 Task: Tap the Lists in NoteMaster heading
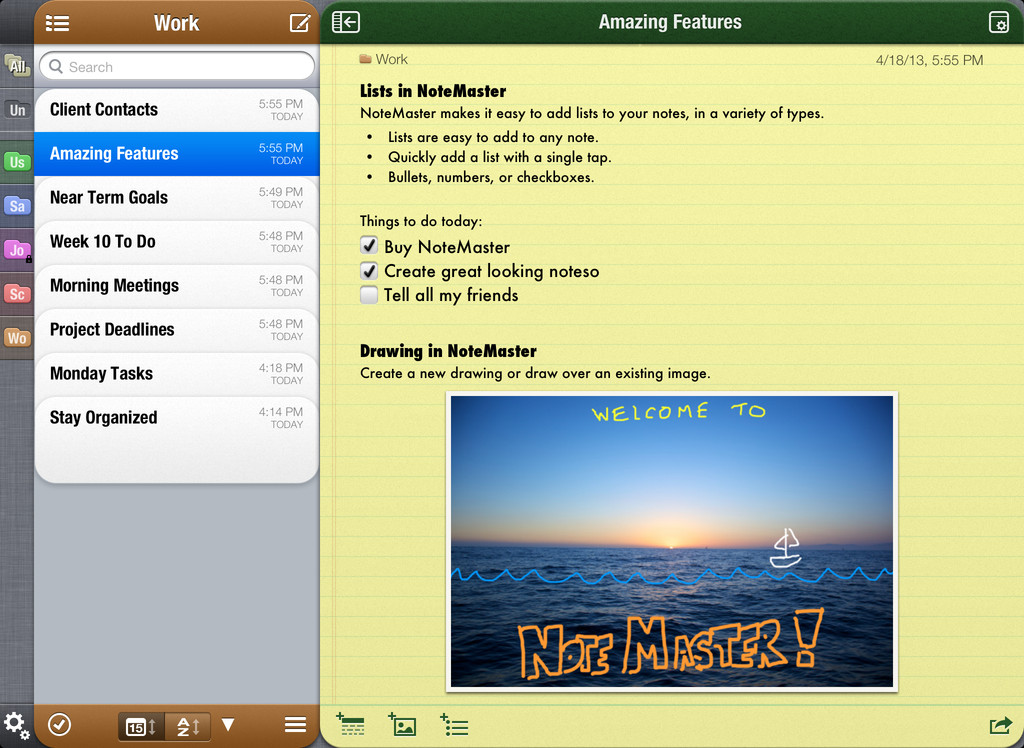(433, 91)
